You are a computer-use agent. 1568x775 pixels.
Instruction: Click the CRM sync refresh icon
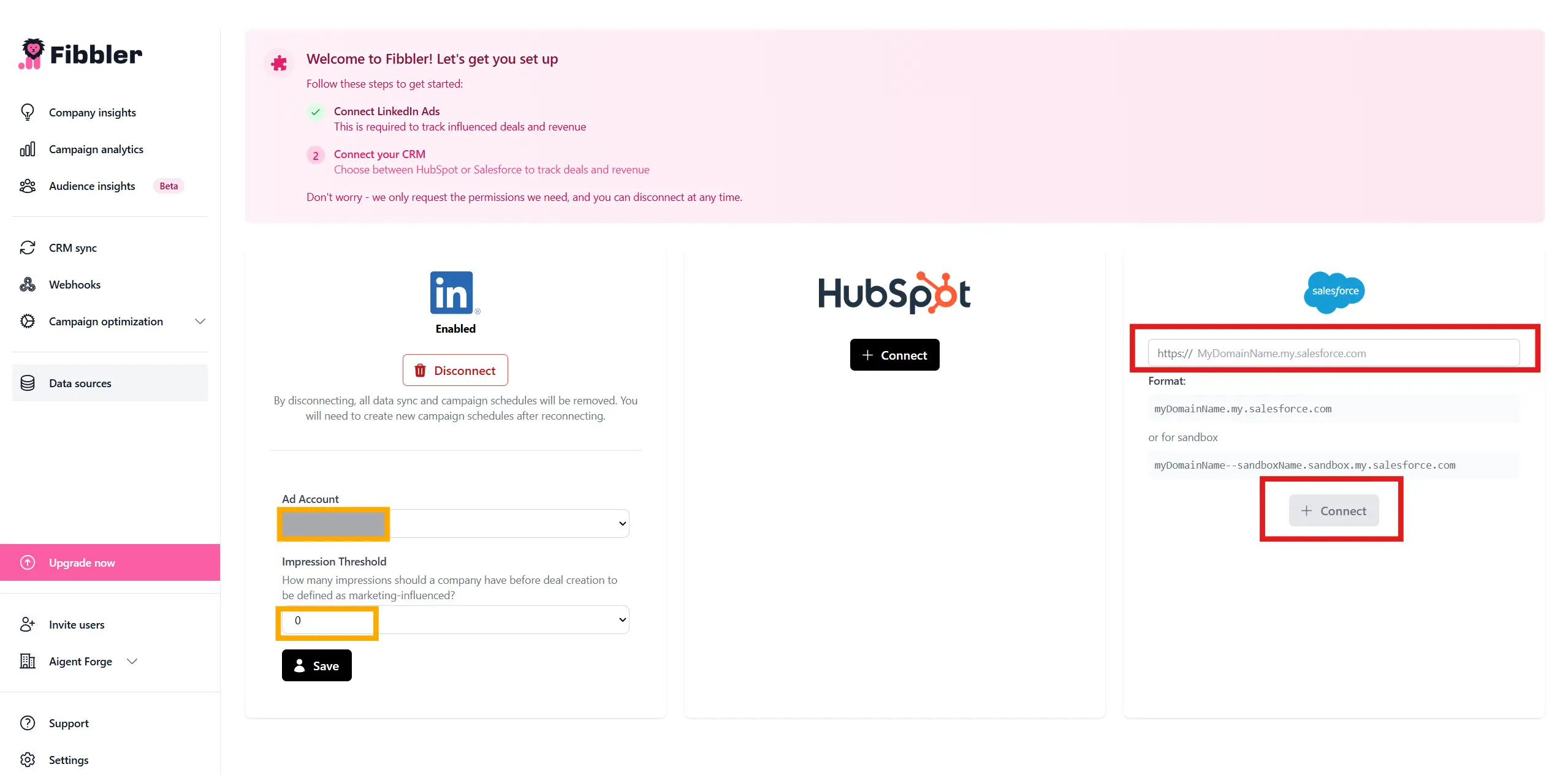(x=28, y=248)
